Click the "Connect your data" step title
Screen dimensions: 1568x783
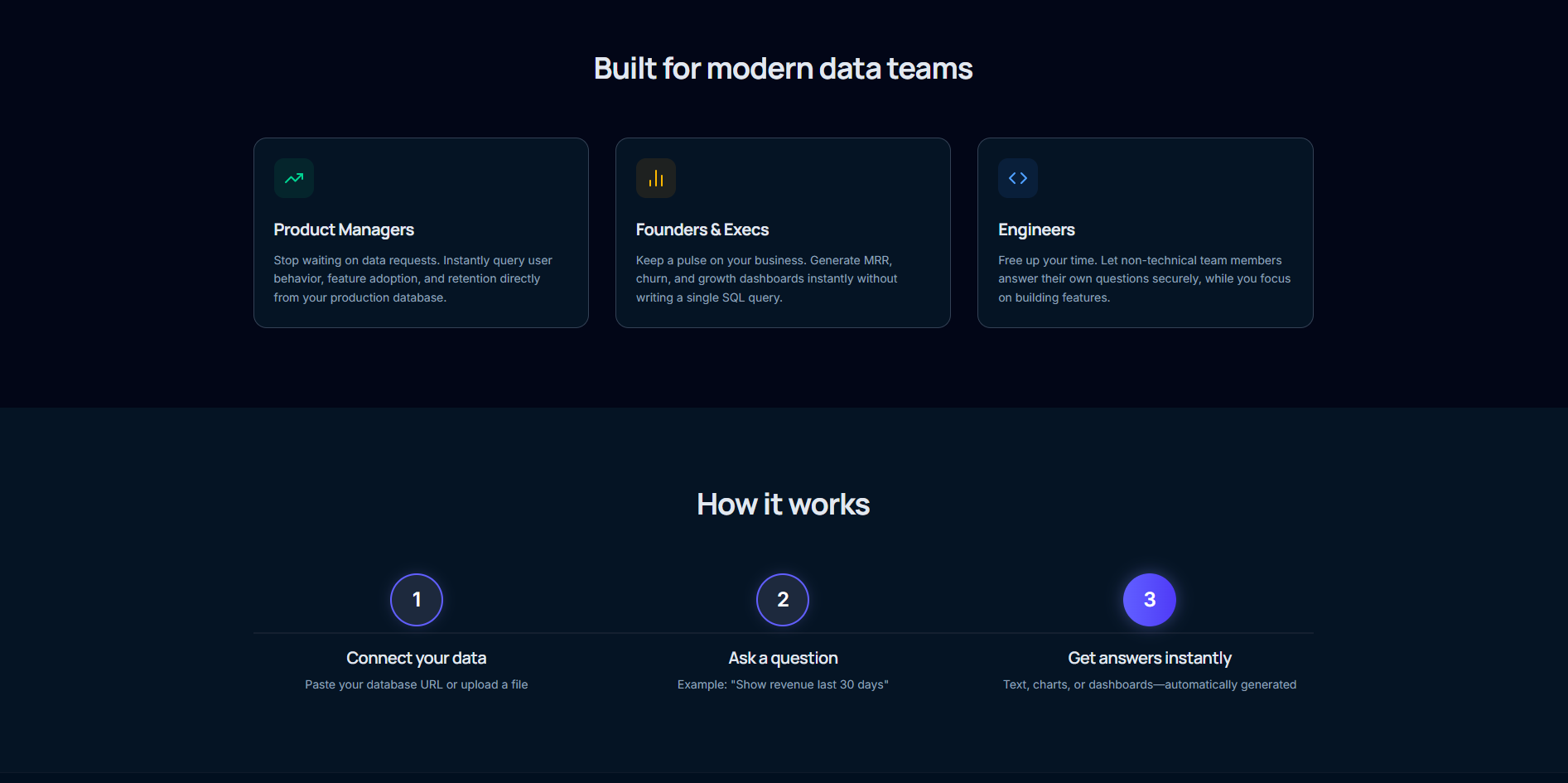pyautogui.click(x=417, y=658)
